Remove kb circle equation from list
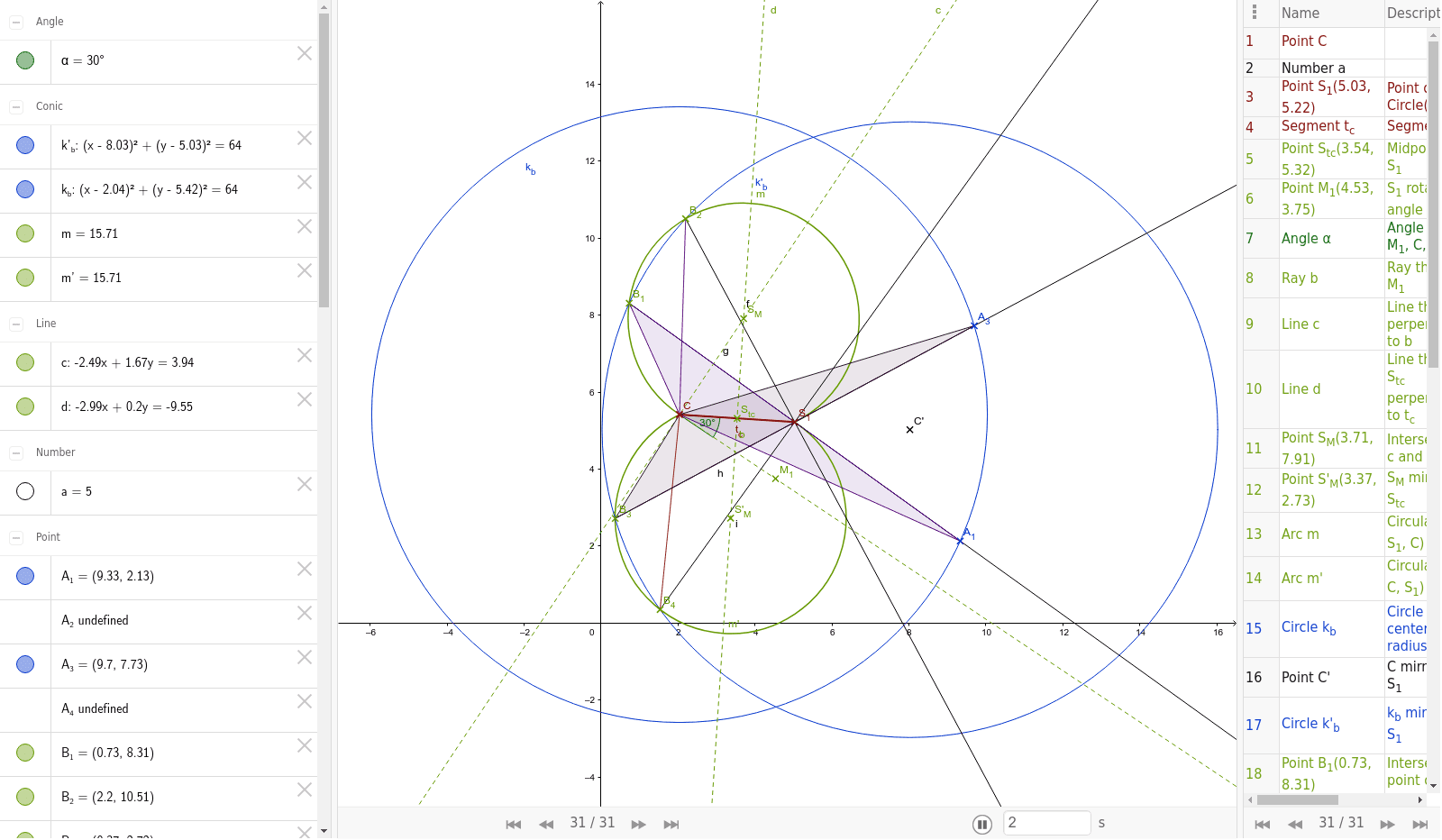The height and width of the screenshot is (840, 1442). pos(305,182)
